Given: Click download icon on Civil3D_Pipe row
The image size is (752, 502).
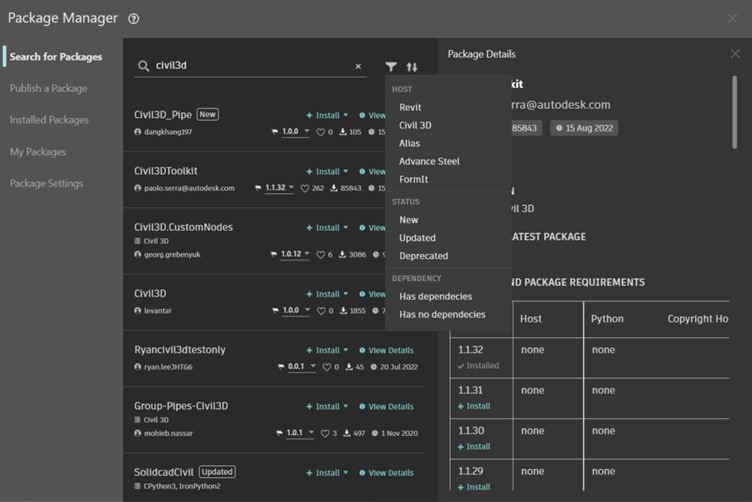Looking at the screenshot, I should (x=343, y=132).
